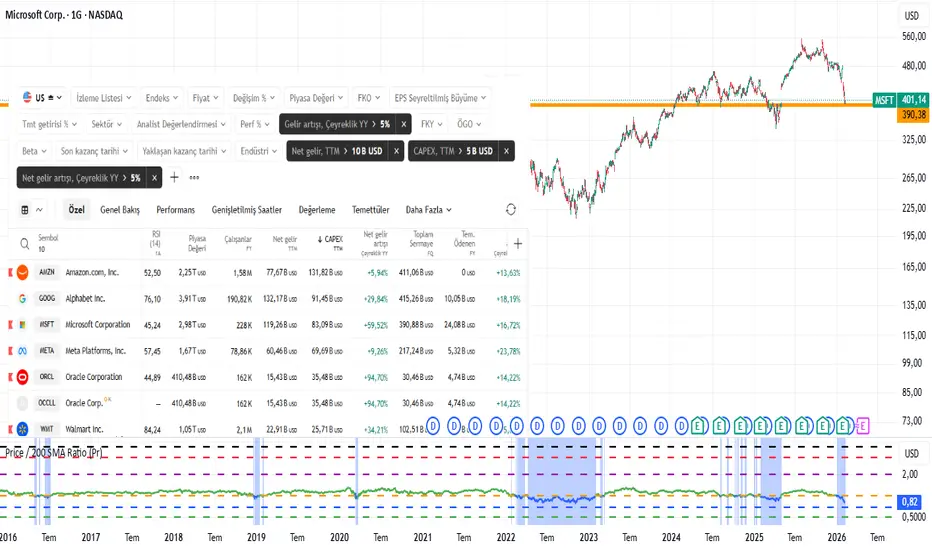The image size is (932, 550).
Task: Click the table layout view icon
Action: tap(25, 210)
